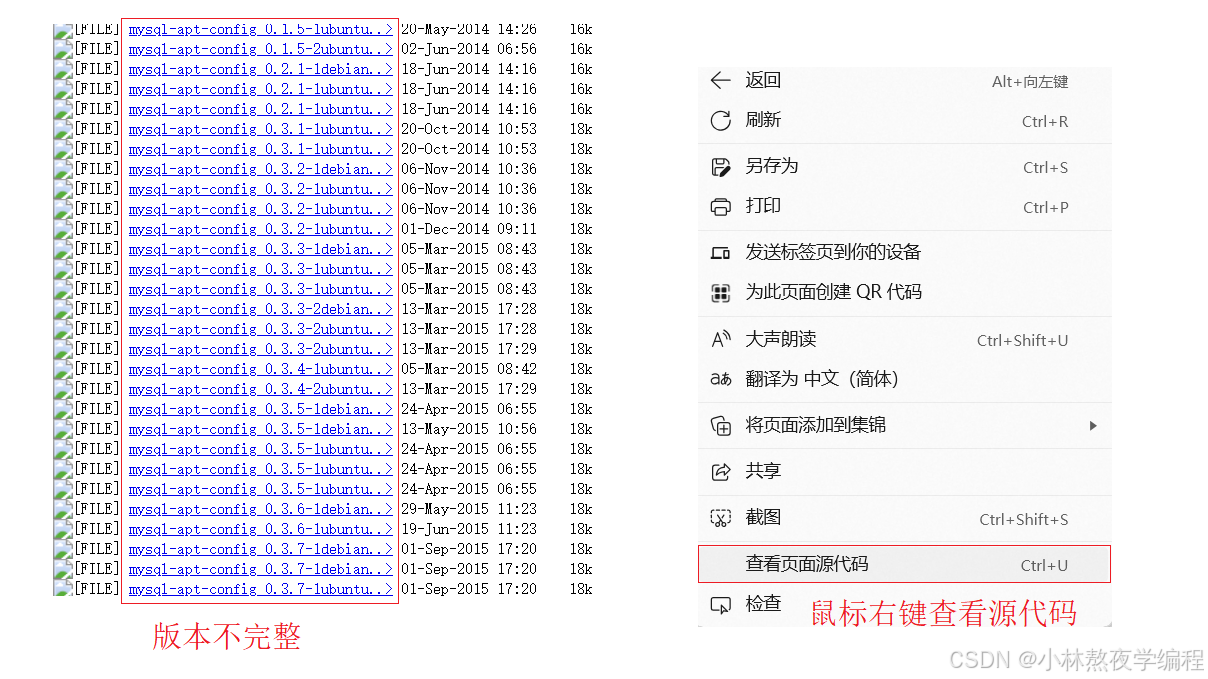This screenshot has height=679, width=1208.
Task: Click Ctrl+U shortcut text in menu
Action: click(1044, 566)
